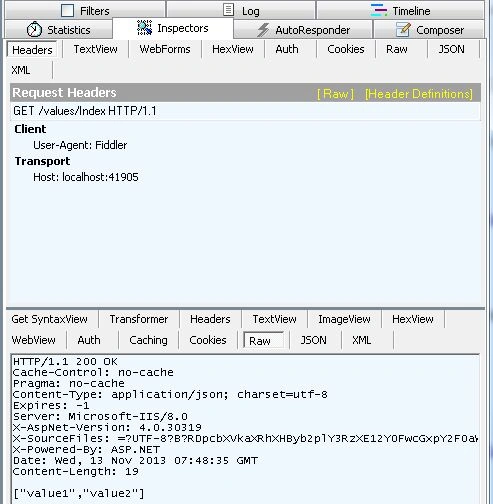Click the Inspectors magnifier icon
493x504 pixels.
click(145, 28)
